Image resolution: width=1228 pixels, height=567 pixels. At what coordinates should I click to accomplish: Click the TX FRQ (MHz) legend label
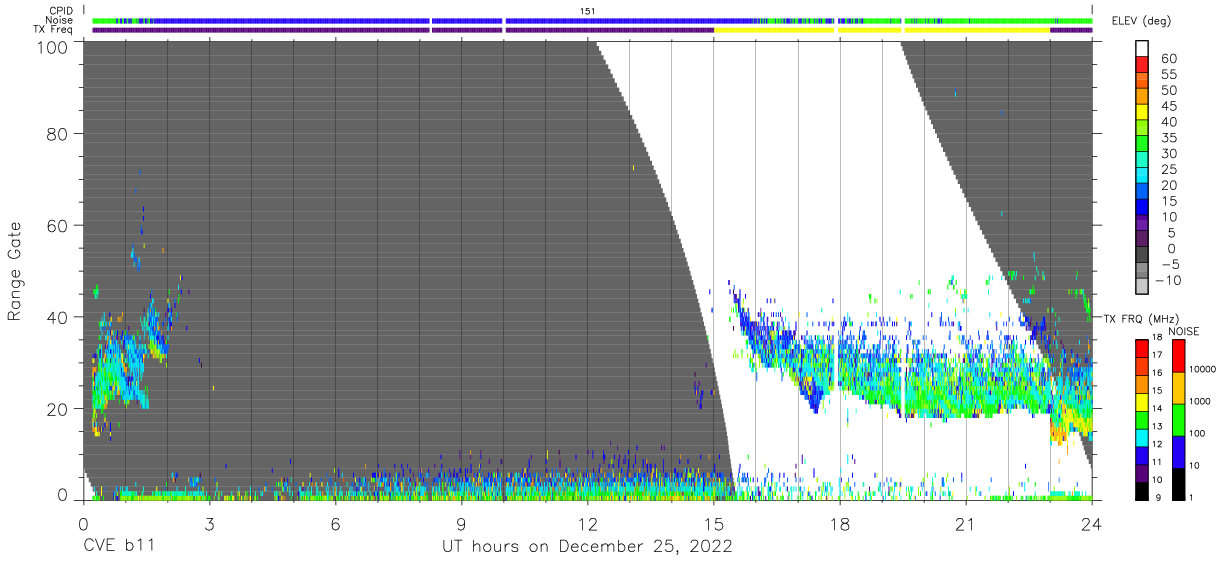click(1143, 318)
